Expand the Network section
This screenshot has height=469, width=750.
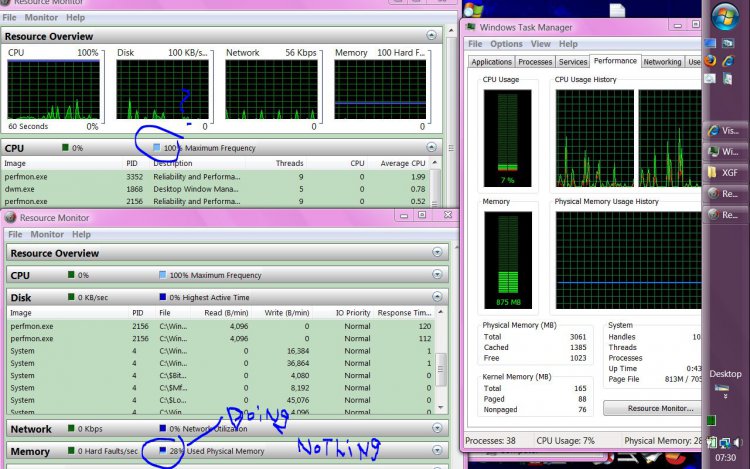pos(437,428)
